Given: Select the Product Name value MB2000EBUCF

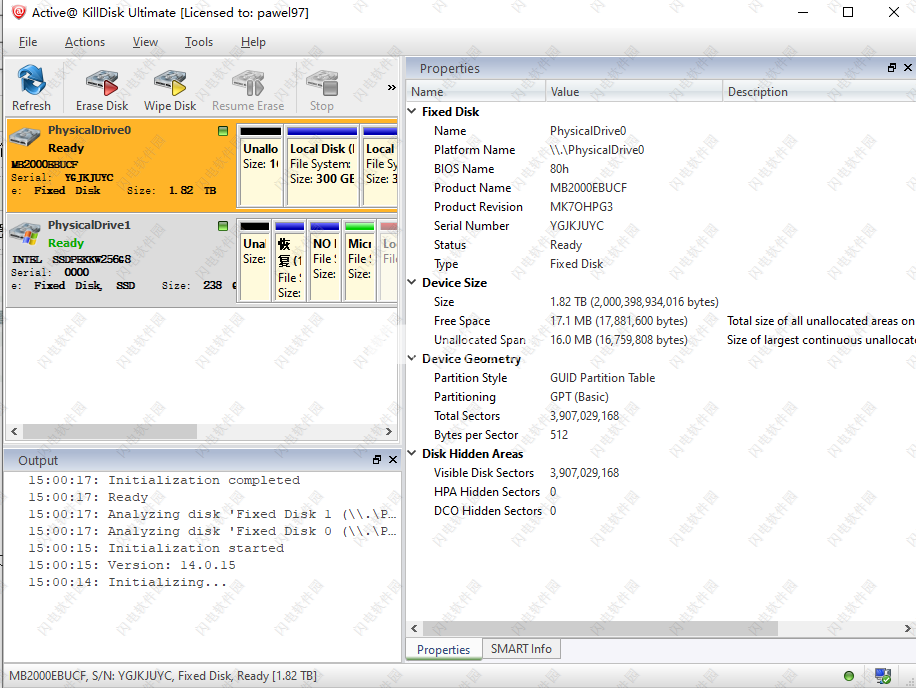Looking at the screenshot, I should point(588,187).
